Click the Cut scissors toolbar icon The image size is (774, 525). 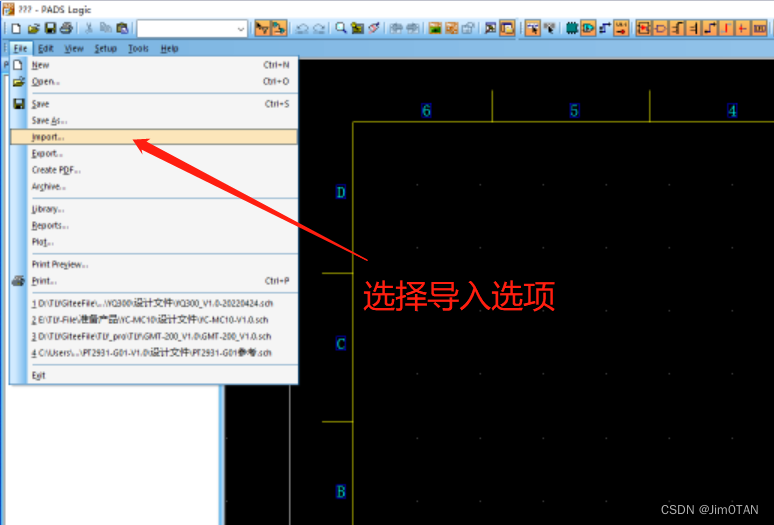pos(89,29)
